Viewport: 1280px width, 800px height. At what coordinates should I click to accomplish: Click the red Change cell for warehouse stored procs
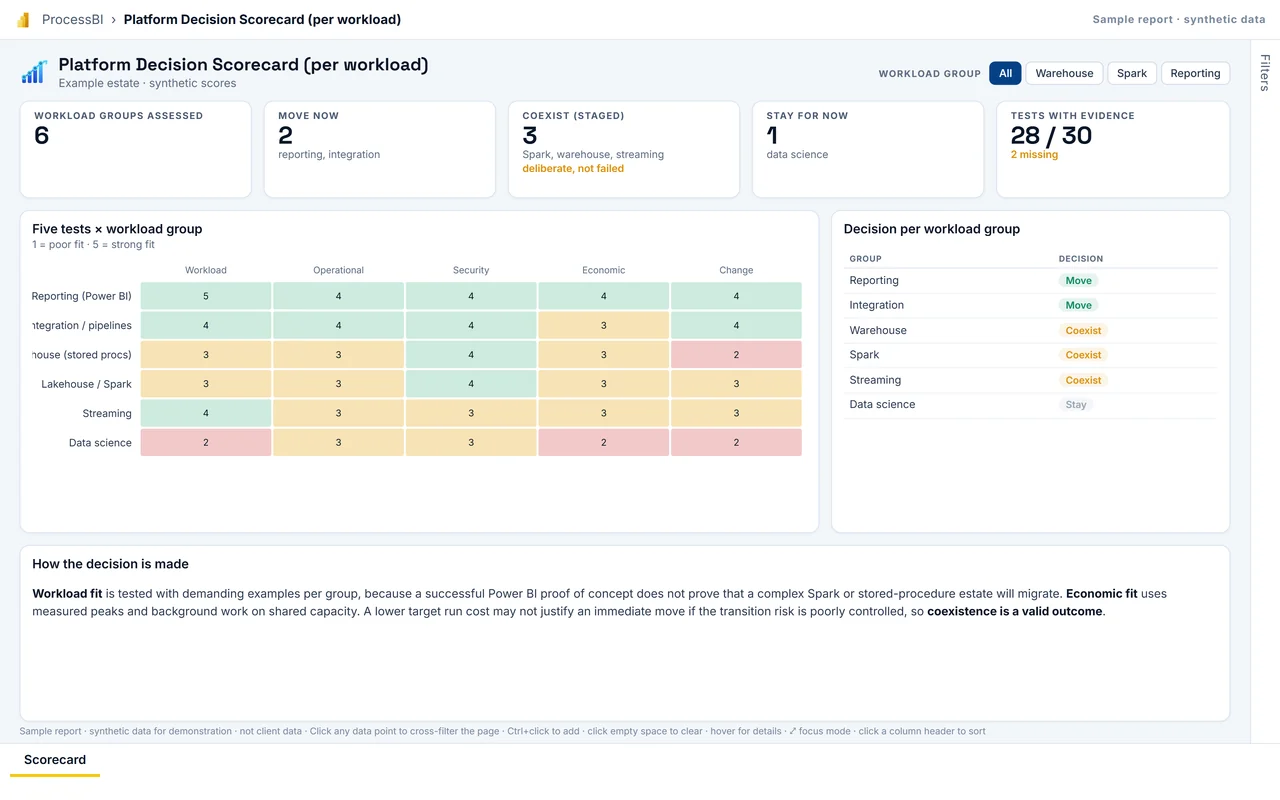coord(736,355)
